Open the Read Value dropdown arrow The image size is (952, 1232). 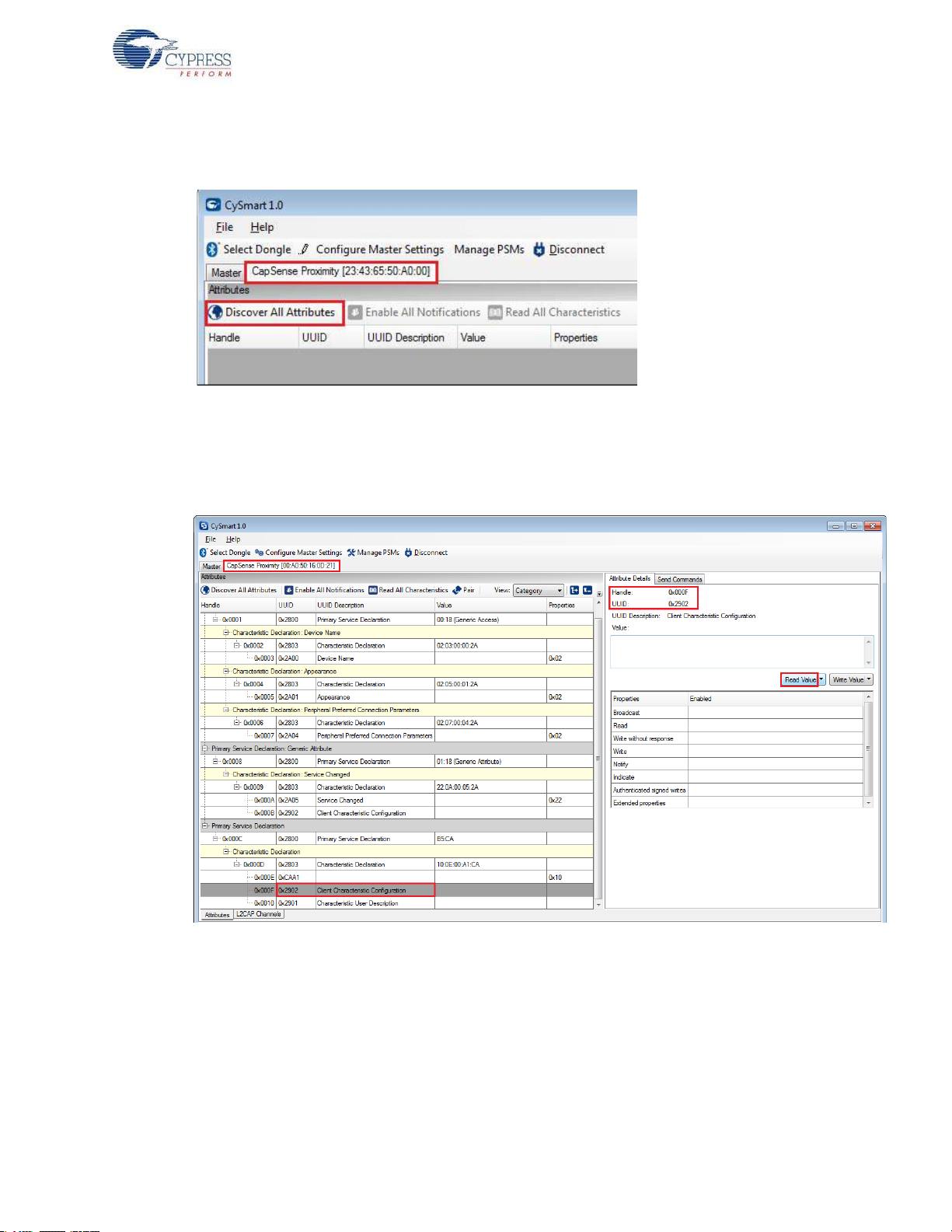click(821, 679)
